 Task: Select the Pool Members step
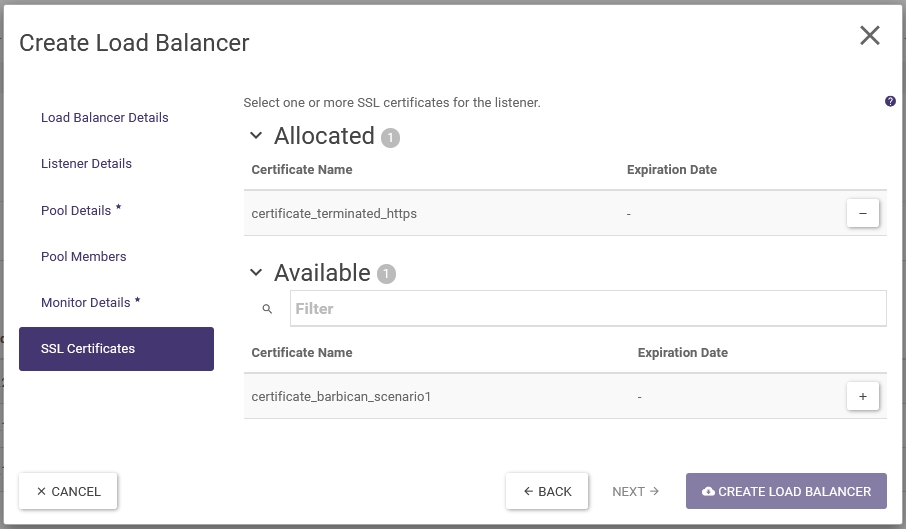[x=84, y=256]
